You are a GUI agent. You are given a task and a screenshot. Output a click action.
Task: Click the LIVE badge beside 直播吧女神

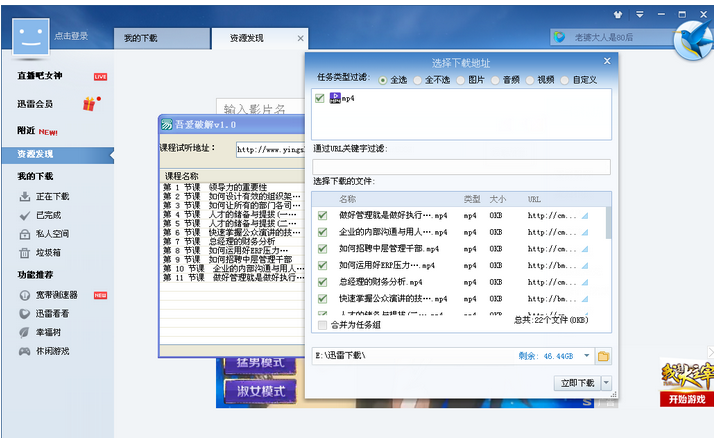pyautogui.click(x=100, y=76)
